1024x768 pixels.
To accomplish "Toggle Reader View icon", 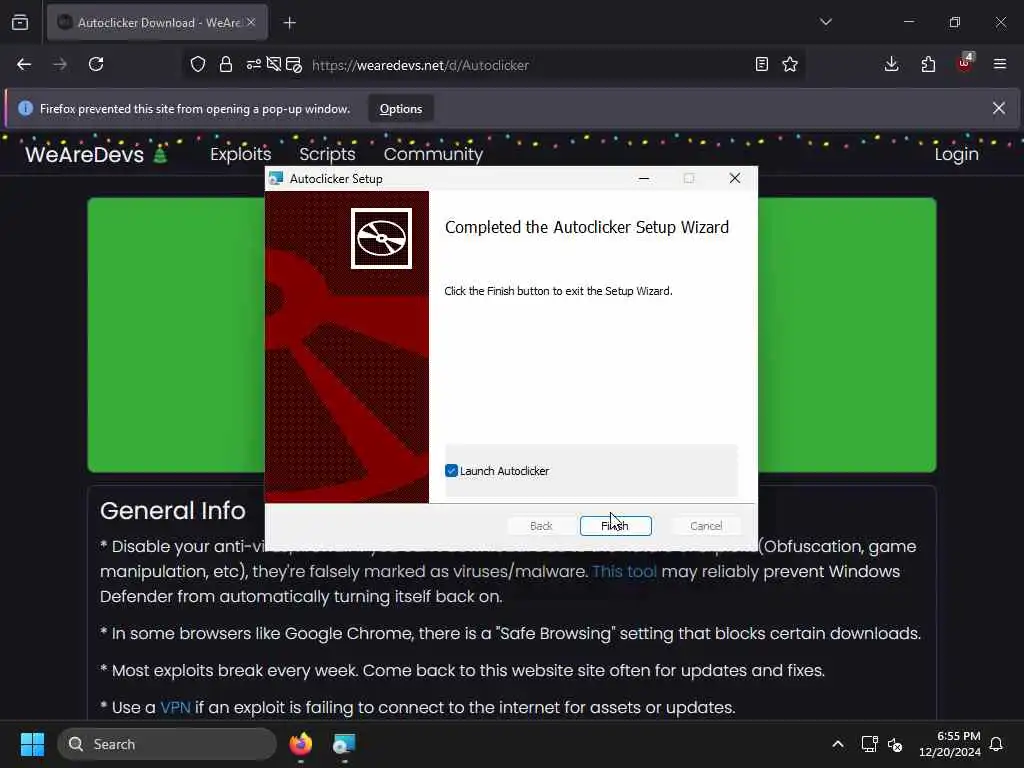I will point(761,64).
